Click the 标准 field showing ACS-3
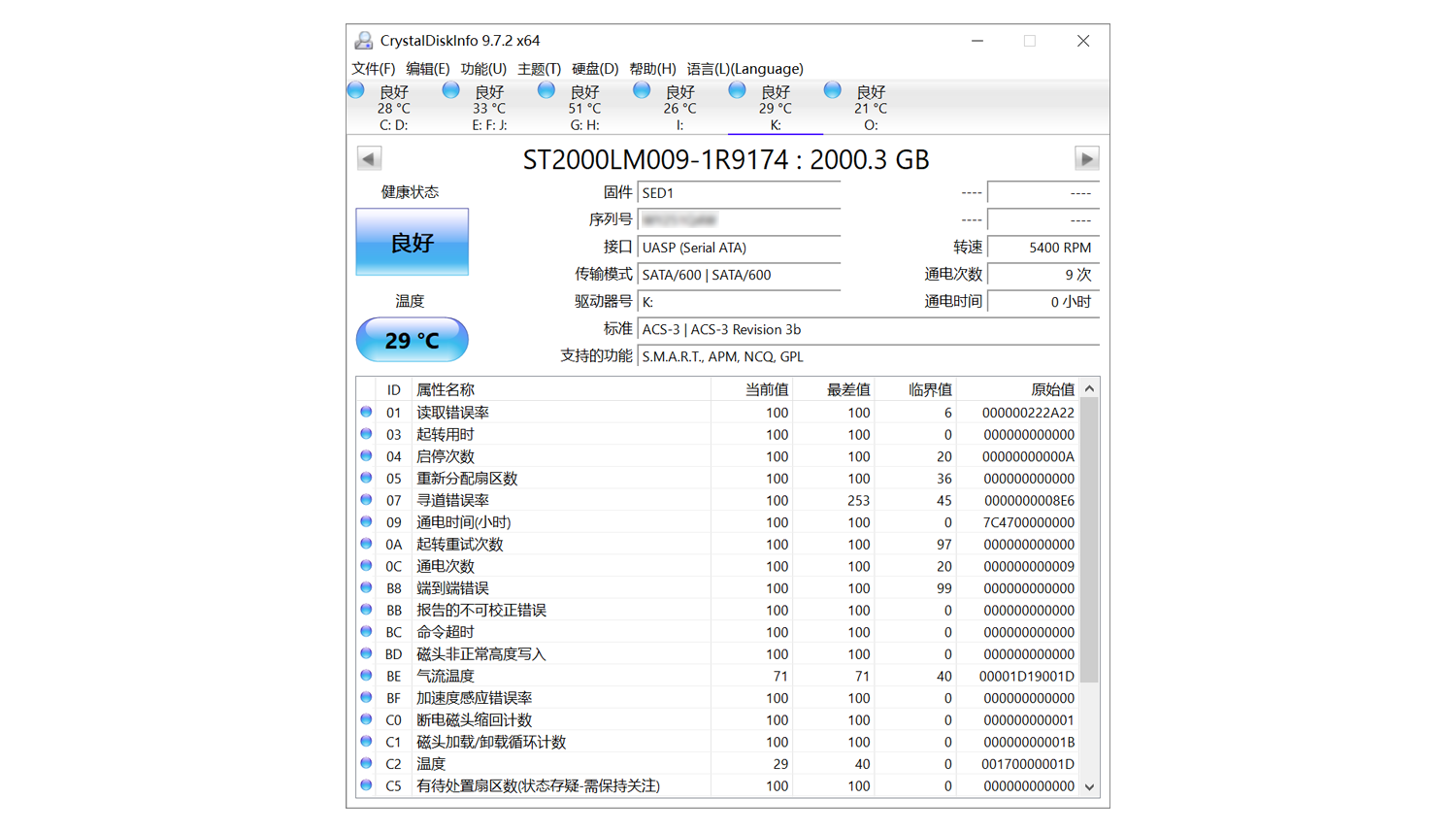This screenshot has width=1456, height=832. (x=869, y=329)
